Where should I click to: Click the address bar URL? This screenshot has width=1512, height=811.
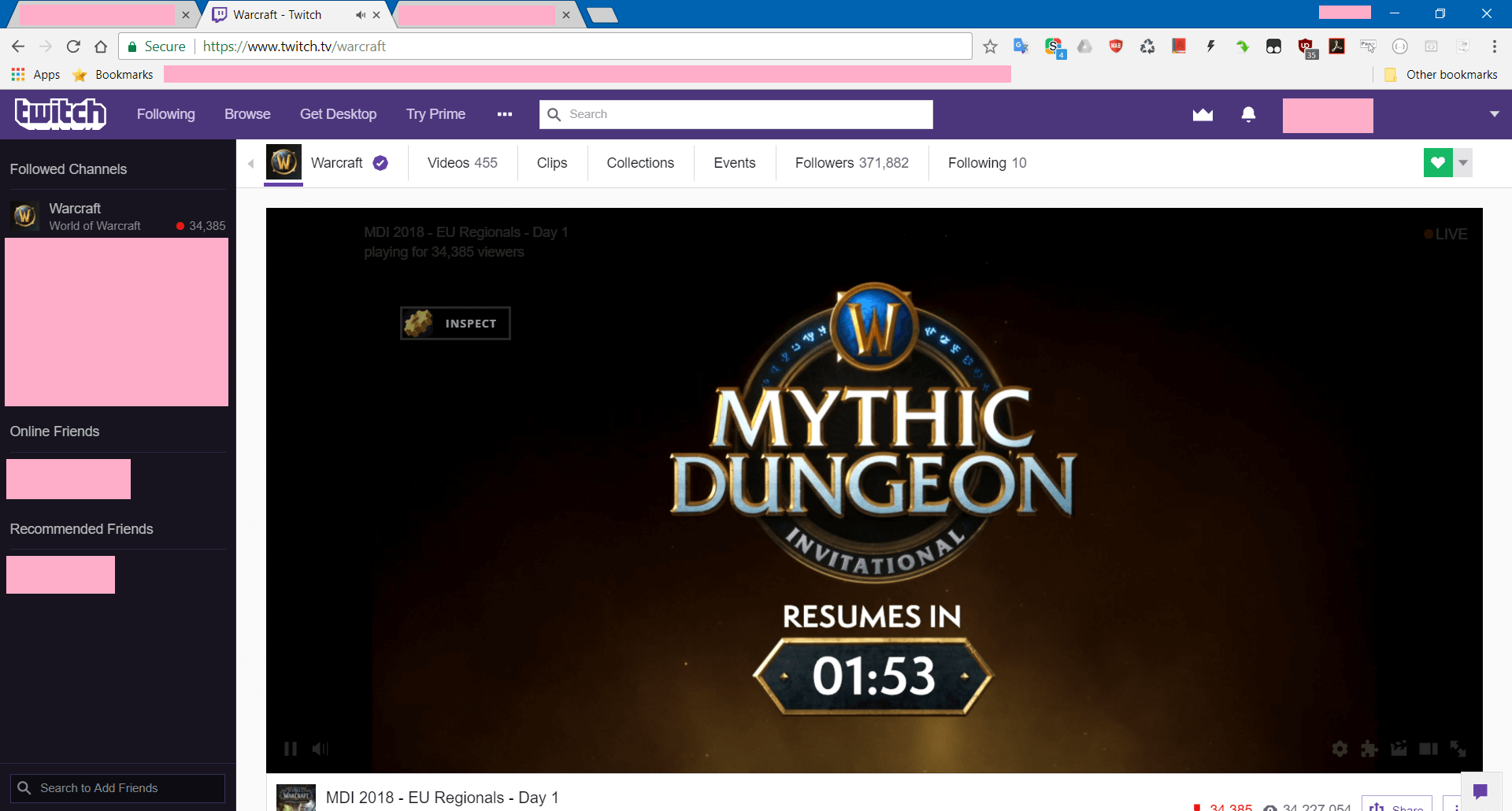pos(295,46)
